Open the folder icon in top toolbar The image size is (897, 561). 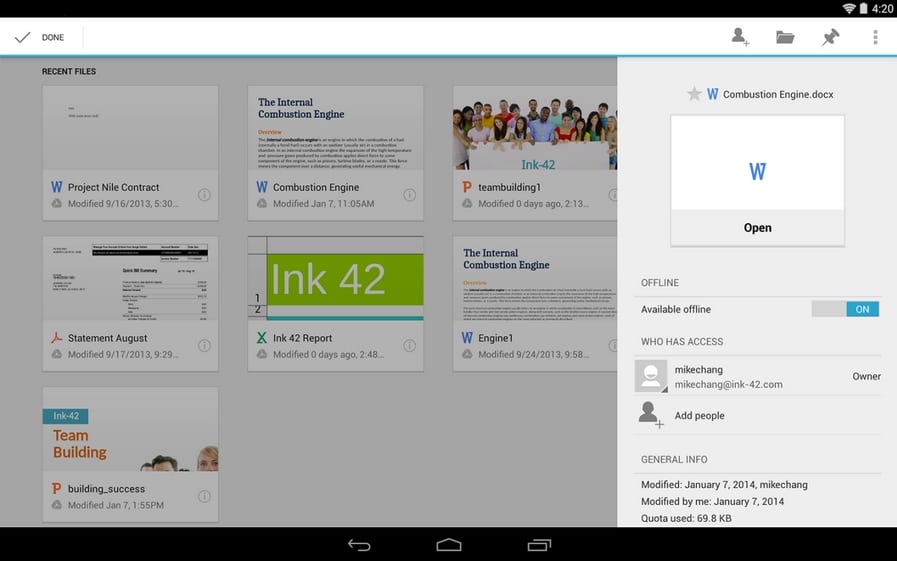(785, 37)
